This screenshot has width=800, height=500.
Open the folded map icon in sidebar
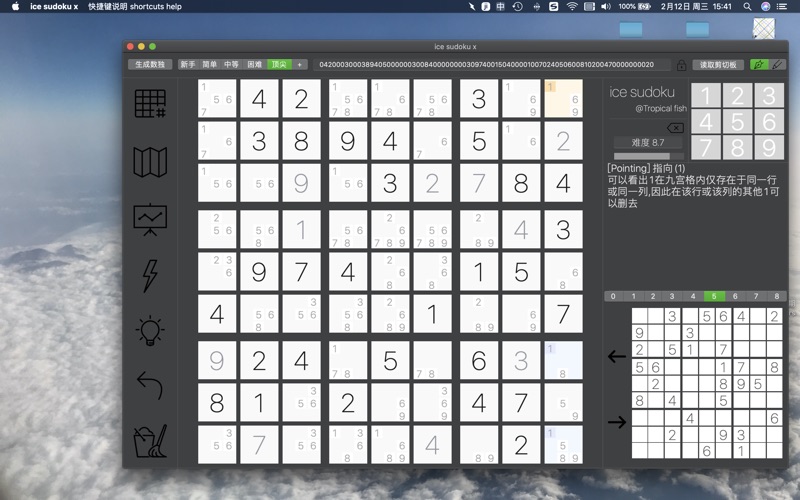pos(150,162)
